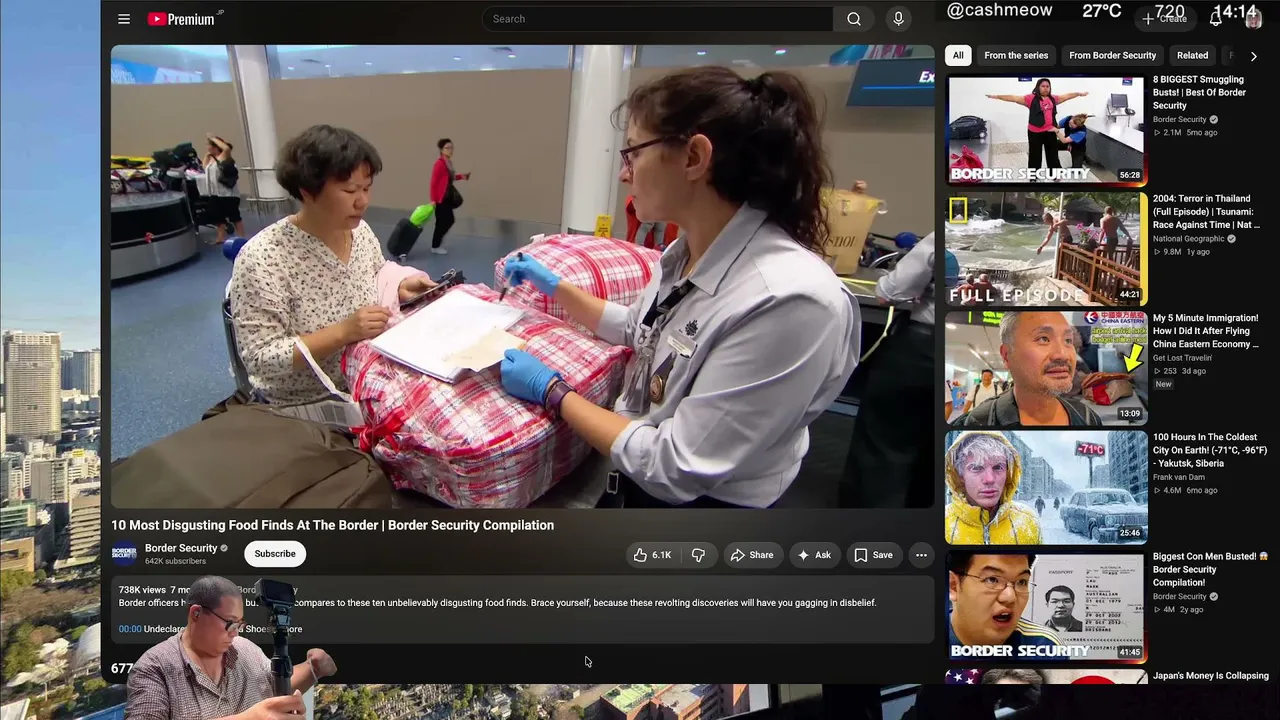Open the notifications bell
The width and height of the screenshot is (1280, 720).
1216,18
